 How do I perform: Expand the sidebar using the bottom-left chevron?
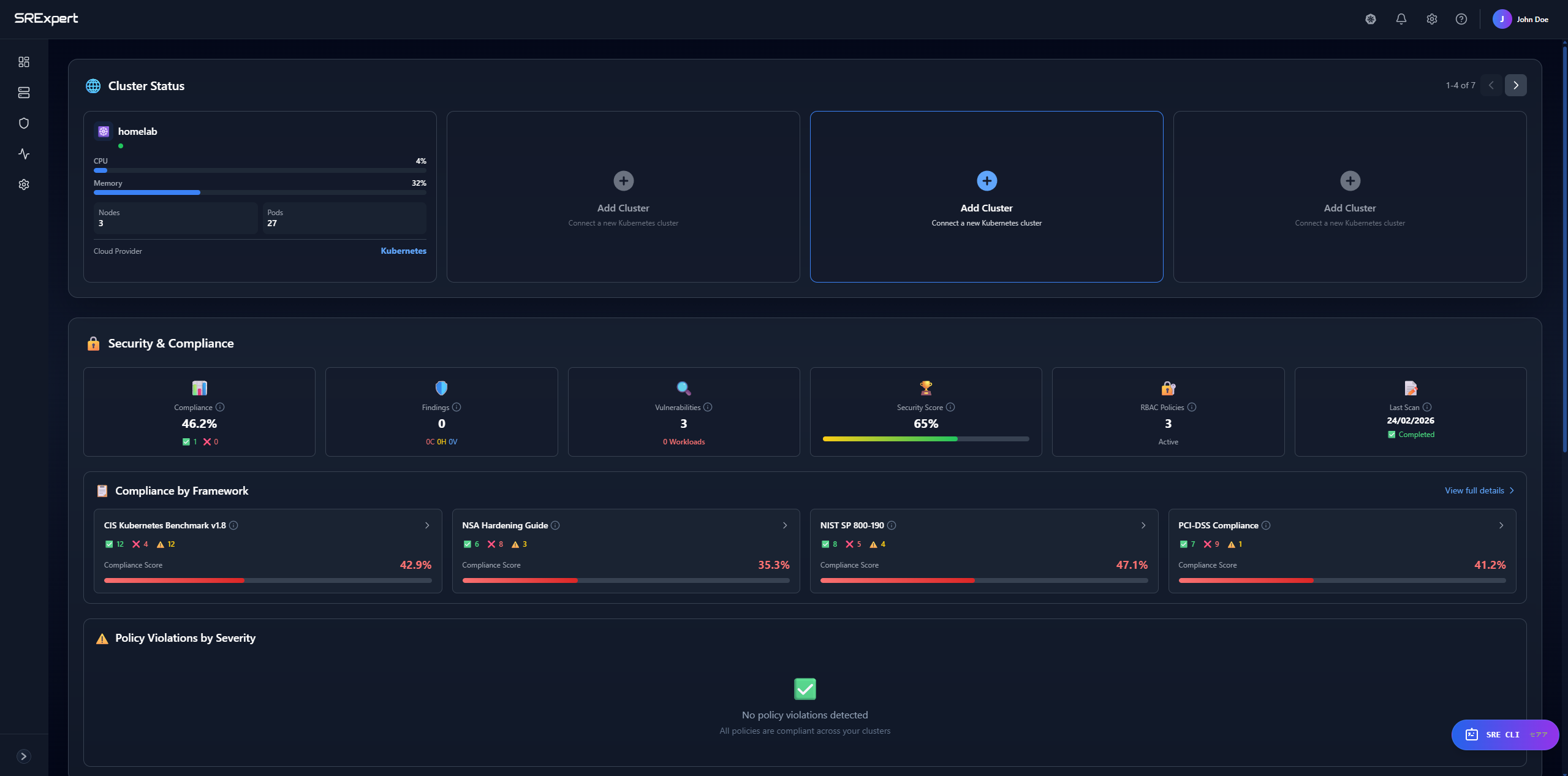pyautogui.click(x=24, y=756)
